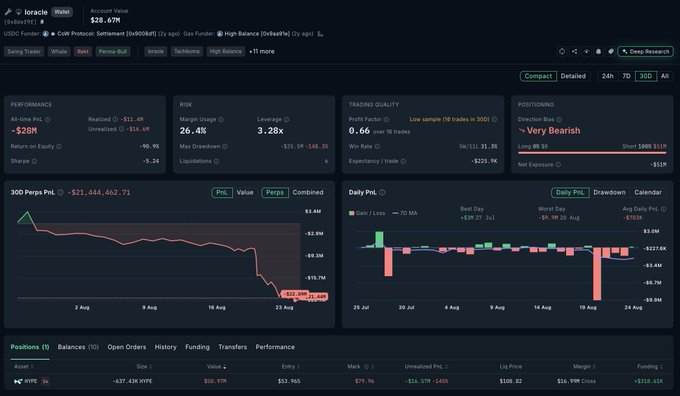Screen dimensions: 680x396
Task: Select the All time range
Action: coord(665,76)
